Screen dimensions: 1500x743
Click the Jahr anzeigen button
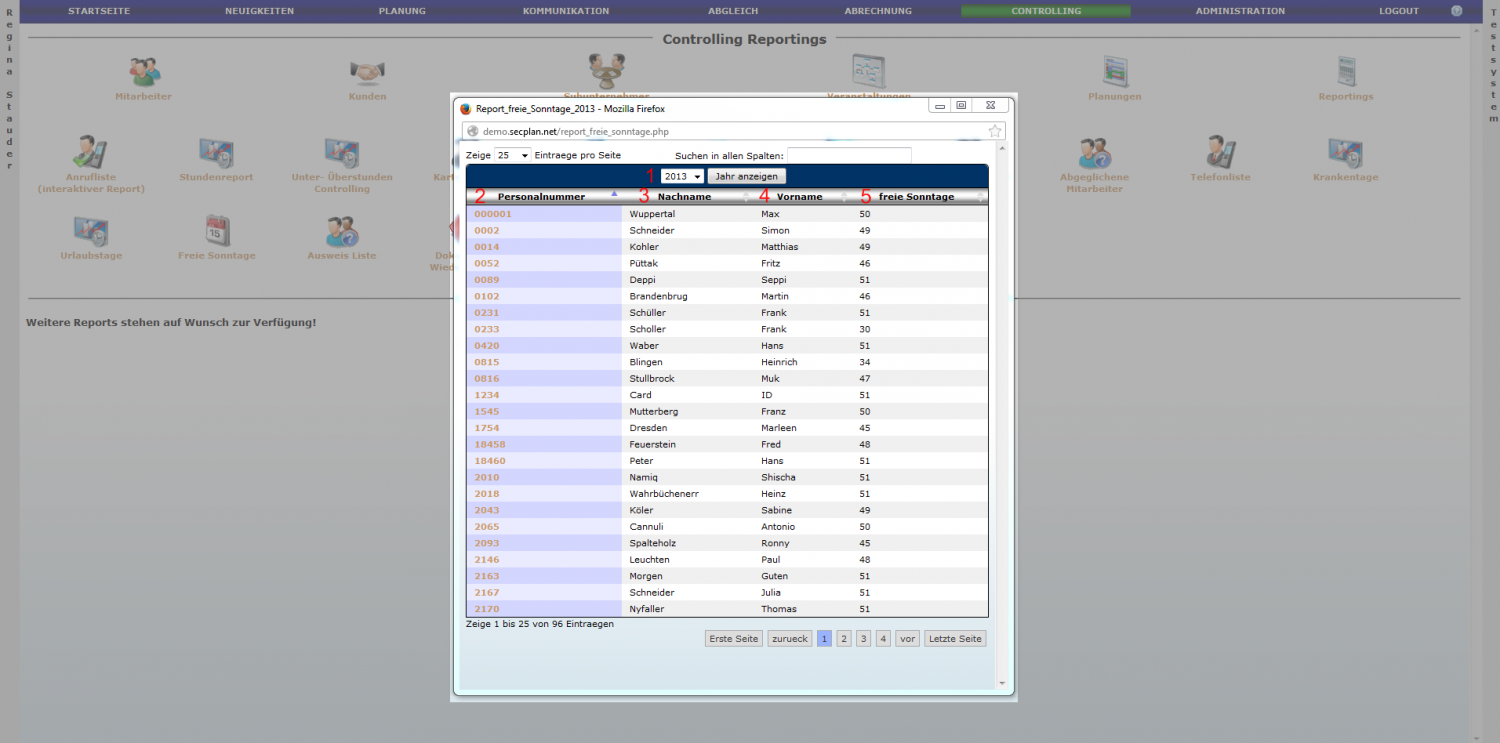click(747, 176)
